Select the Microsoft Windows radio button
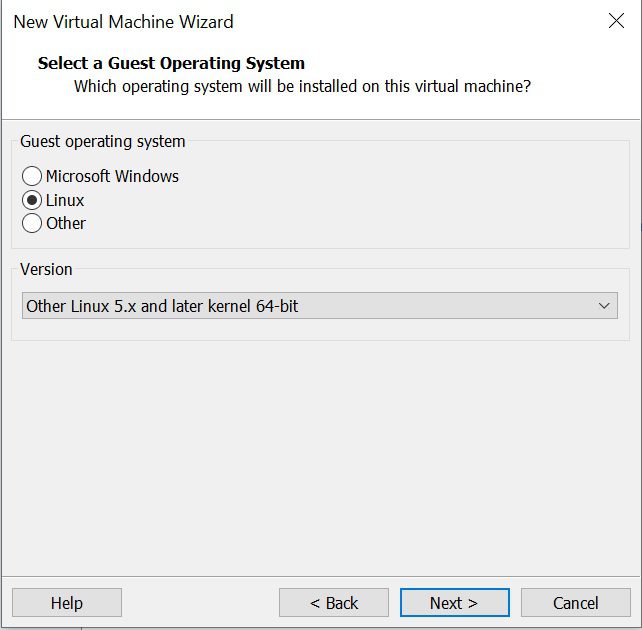This screenshot has width=642, height=630. [32, 177]
